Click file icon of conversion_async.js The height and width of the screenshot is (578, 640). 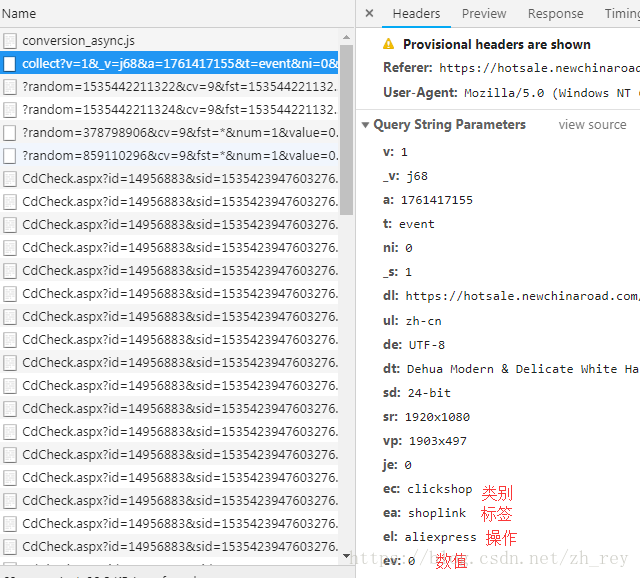[10, 41]
